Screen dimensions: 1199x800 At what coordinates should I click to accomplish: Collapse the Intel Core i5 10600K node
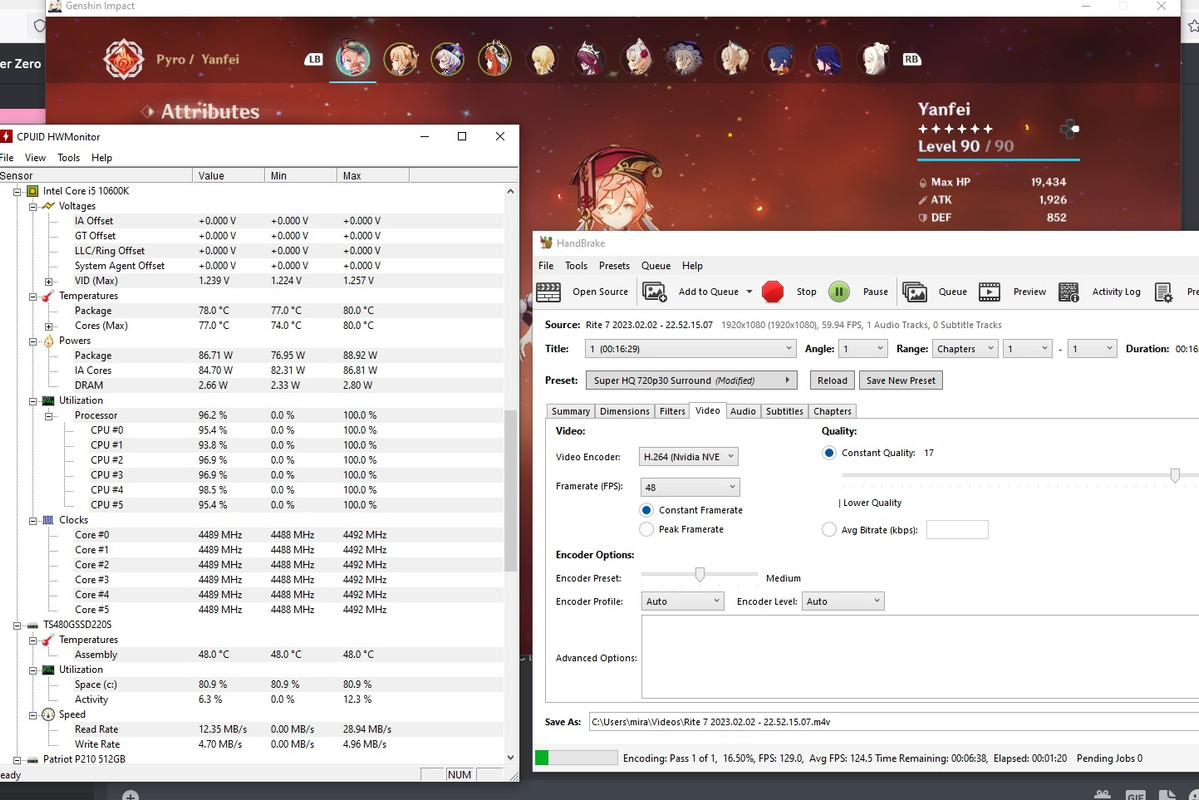pyautogui.click(x=17, y=191)
